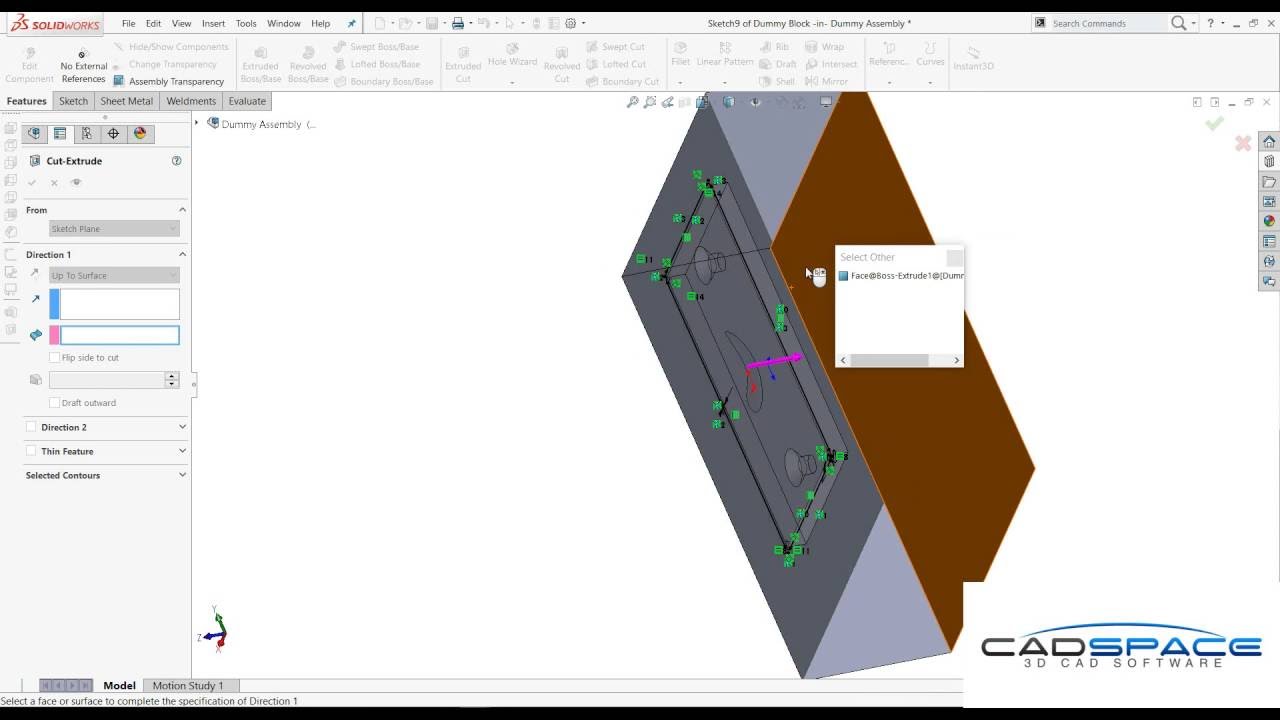
Task: Click the Select Other horizontal scrollbar
Action: click(899, 360)
